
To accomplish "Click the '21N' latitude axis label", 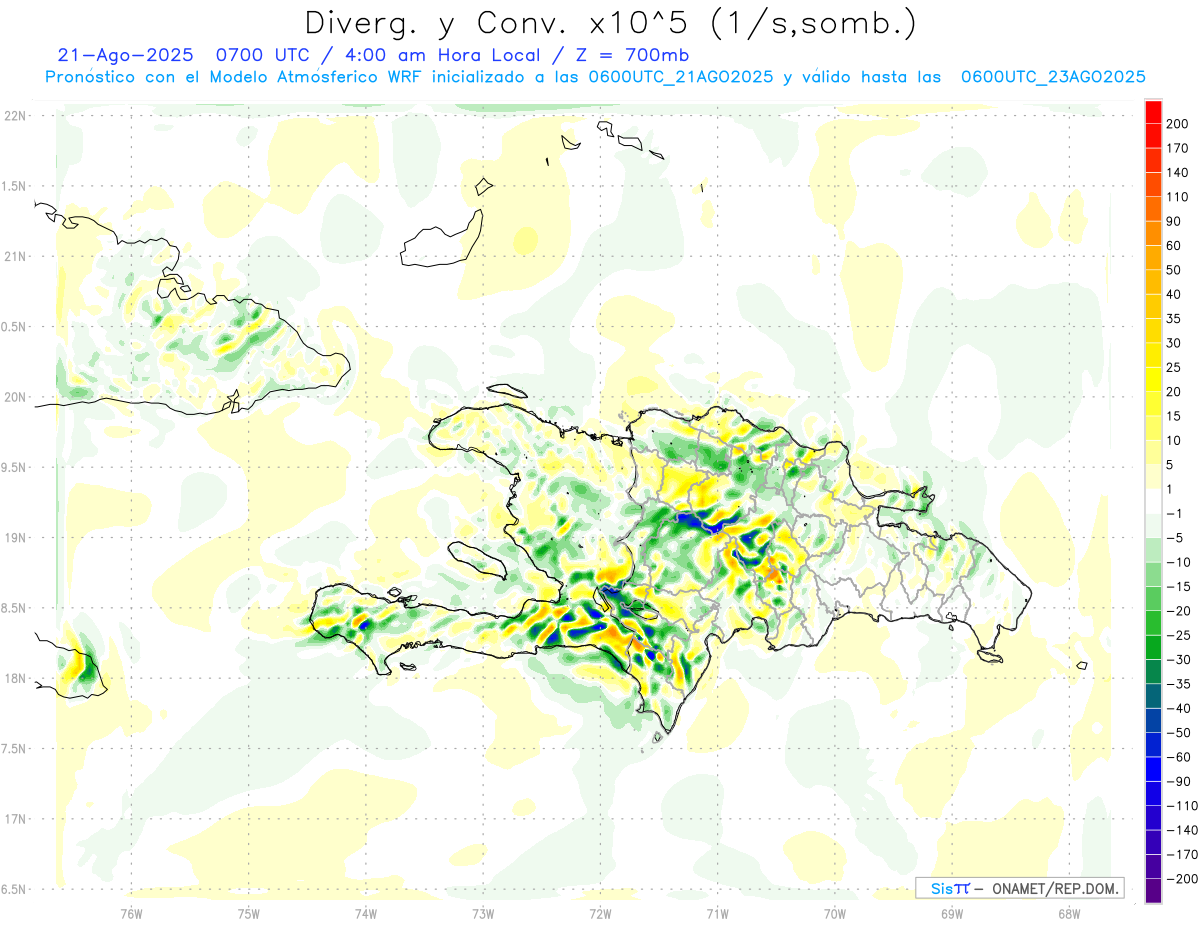I will point(14,256).
